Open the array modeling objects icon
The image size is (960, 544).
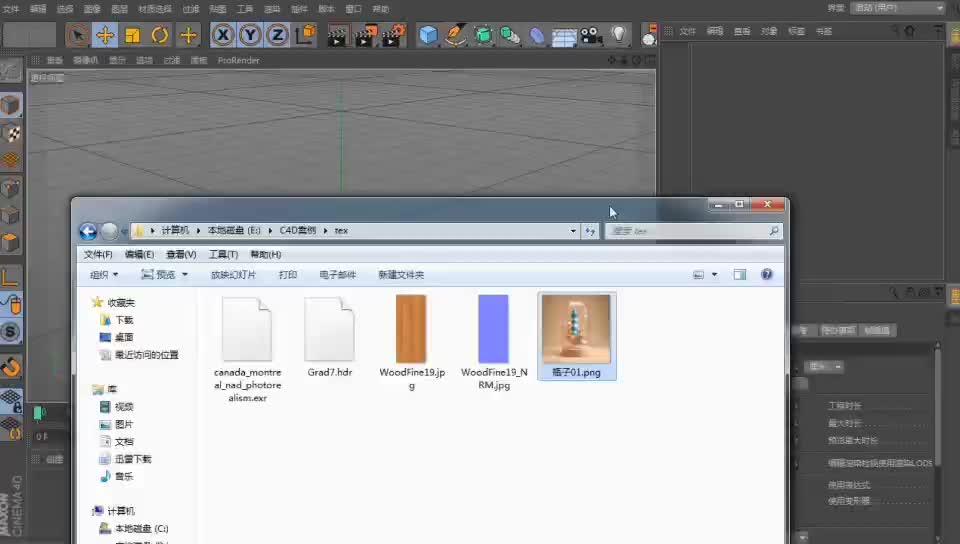point(509,35)
